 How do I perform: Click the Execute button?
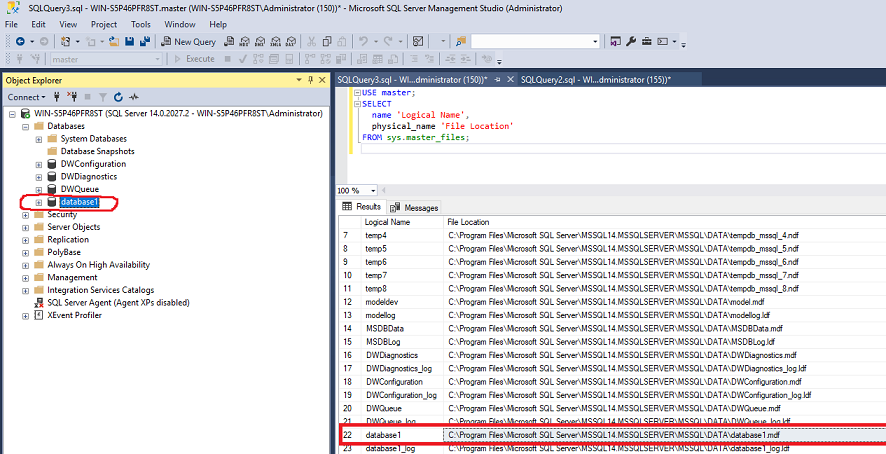(194, 59)
